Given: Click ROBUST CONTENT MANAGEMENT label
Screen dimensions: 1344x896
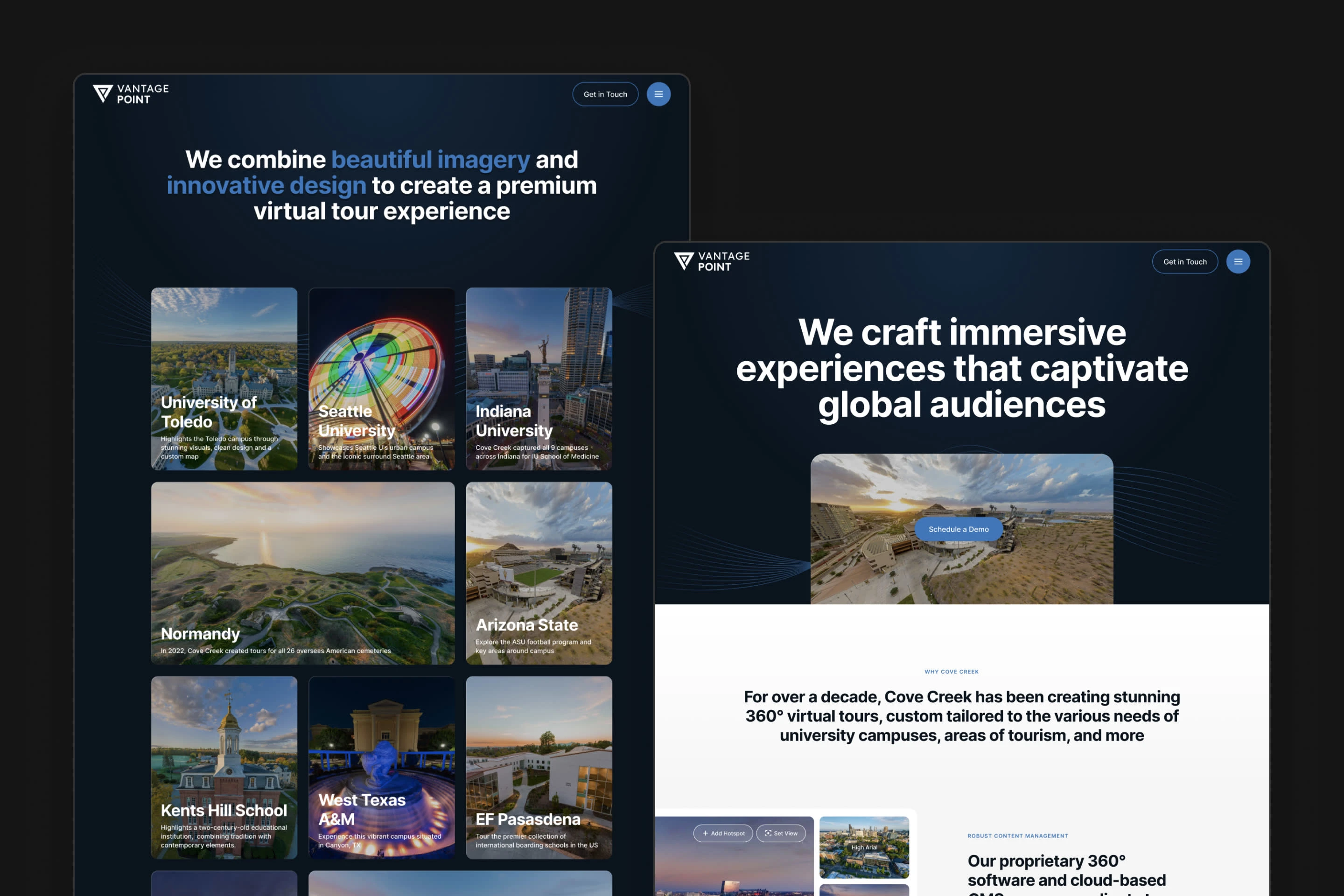Looking at the screenshot, I should (1017, 835).
